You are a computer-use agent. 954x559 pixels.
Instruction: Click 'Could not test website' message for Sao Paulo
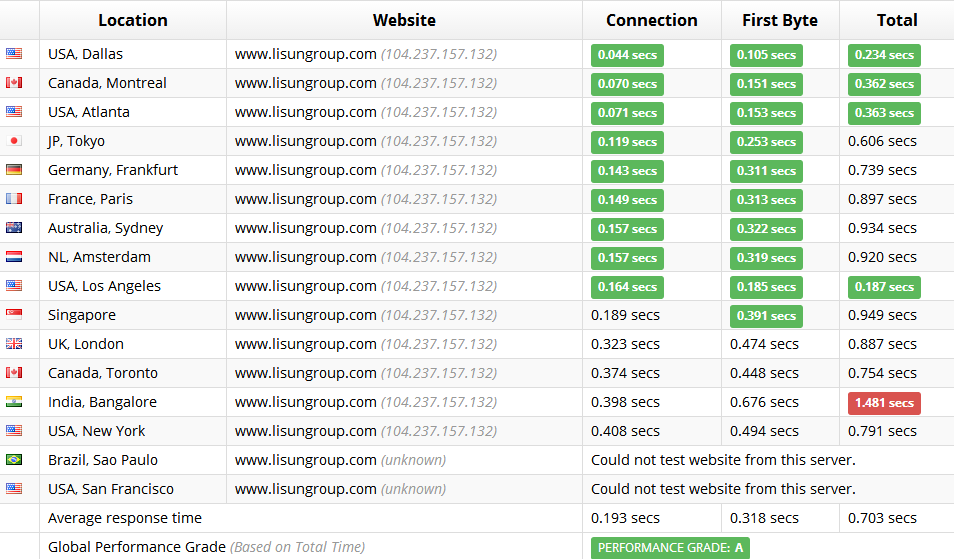[x=723, y=460]
